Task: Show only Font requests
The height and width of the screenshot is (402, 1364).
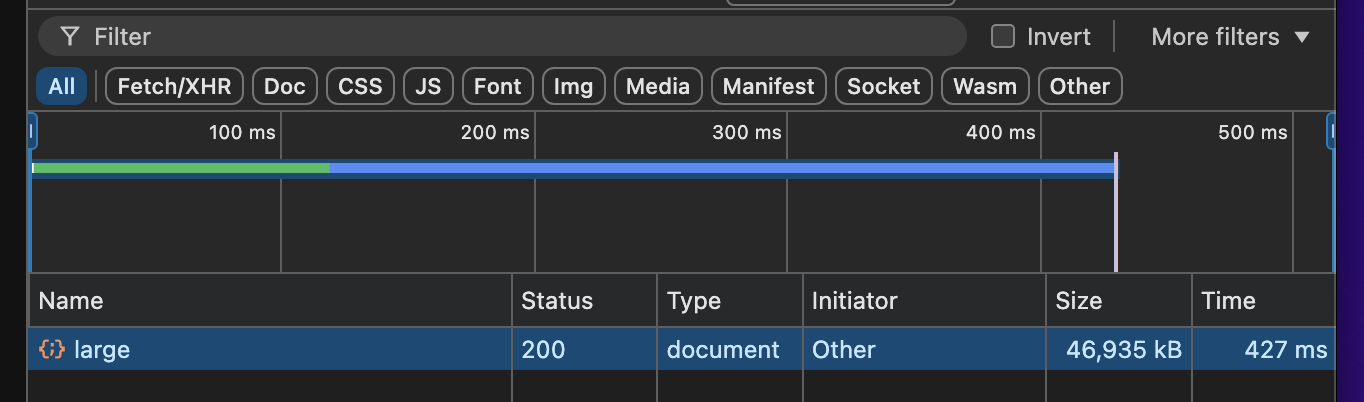Action: tap(497, 86)
